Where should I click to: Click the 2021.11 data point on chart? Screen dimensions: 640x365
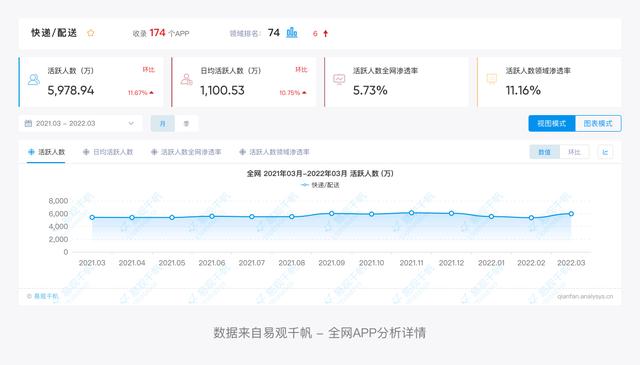click(411, 213)
